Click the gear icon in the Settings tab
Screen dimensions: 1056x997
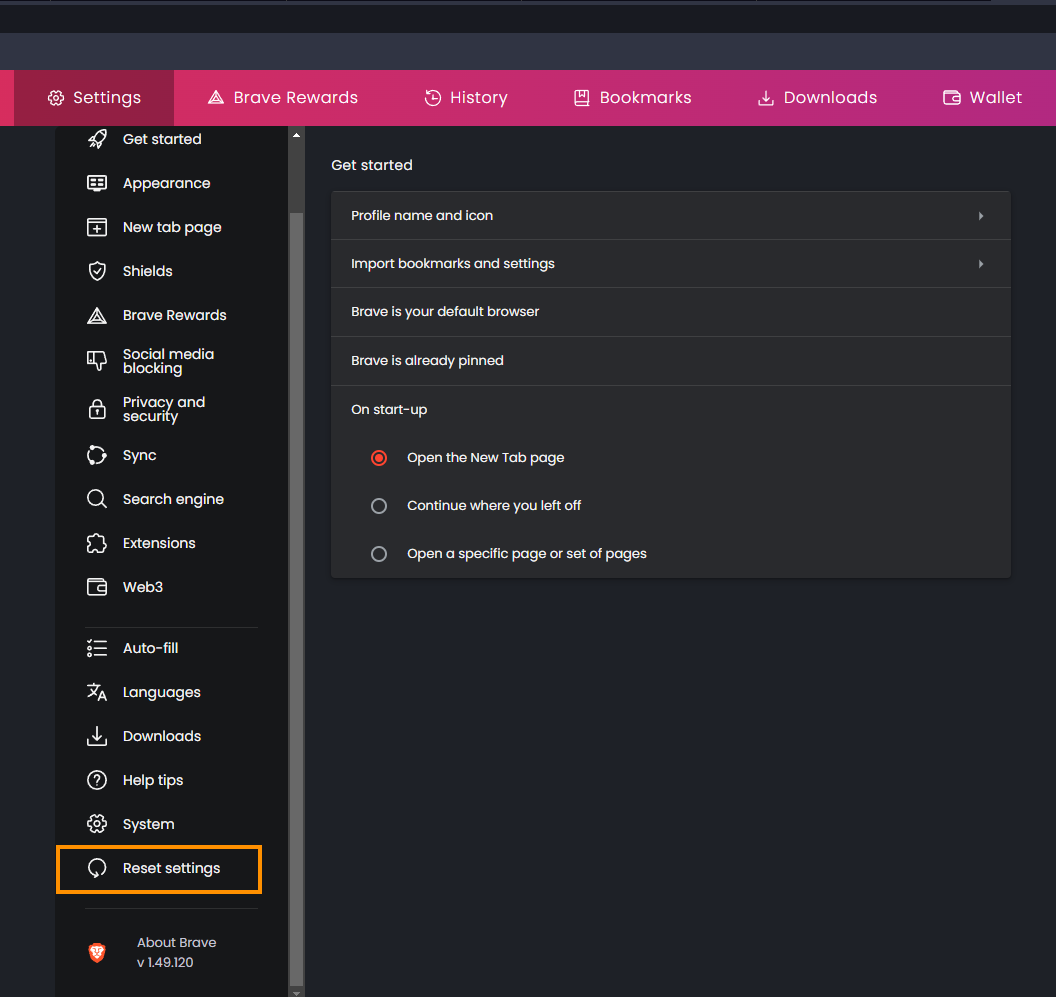coord(56,98)
